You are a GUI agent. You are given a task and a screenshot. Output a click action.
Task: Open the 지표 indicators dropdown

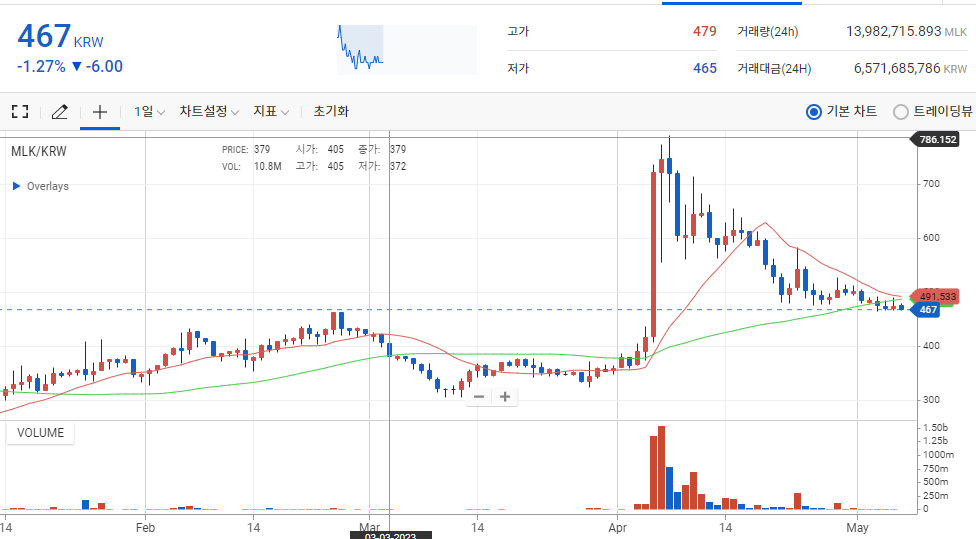271,111
